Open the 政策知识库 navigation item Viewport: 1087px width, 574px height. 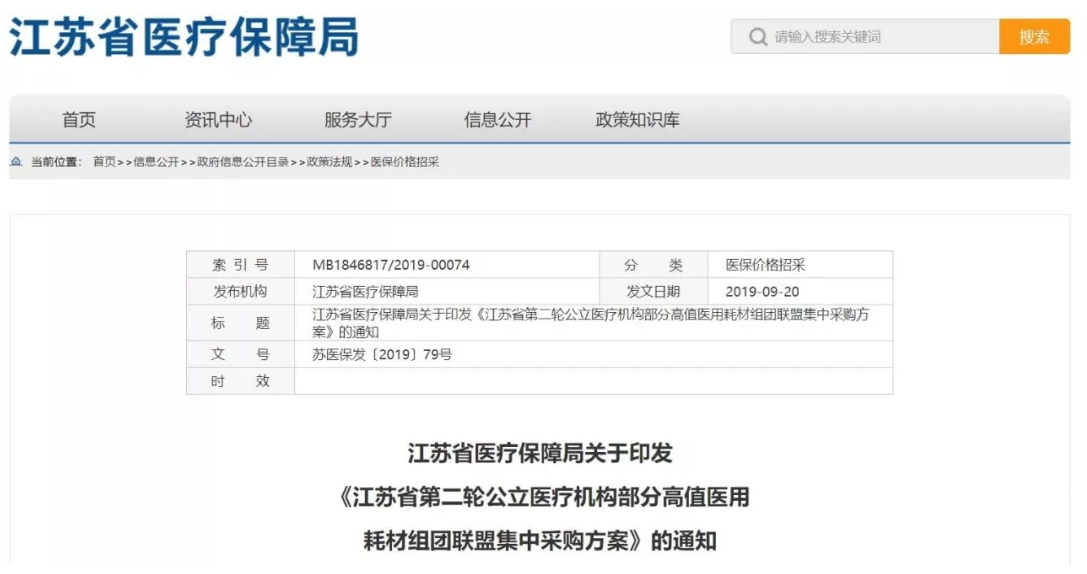[637, 120]
